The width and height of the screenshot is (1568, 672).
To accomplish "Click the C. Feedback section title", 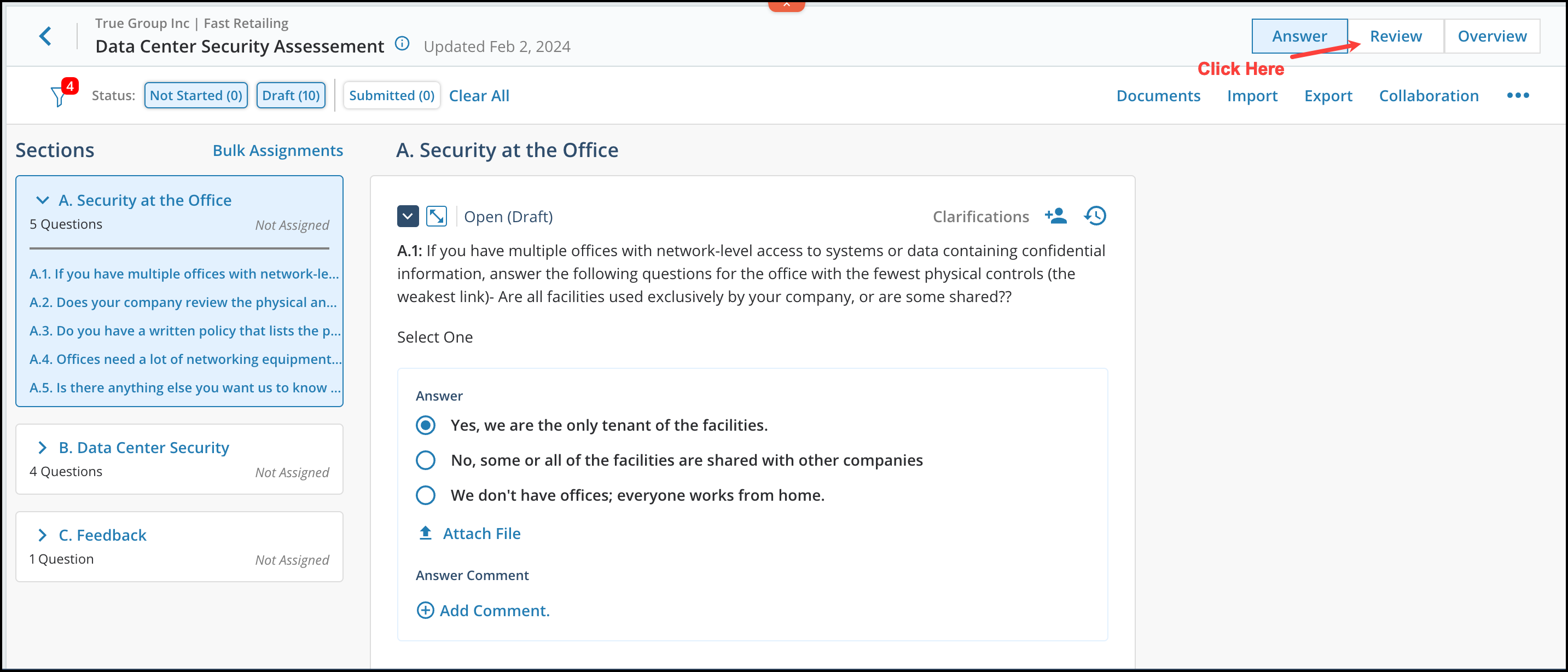I will 102,536.
